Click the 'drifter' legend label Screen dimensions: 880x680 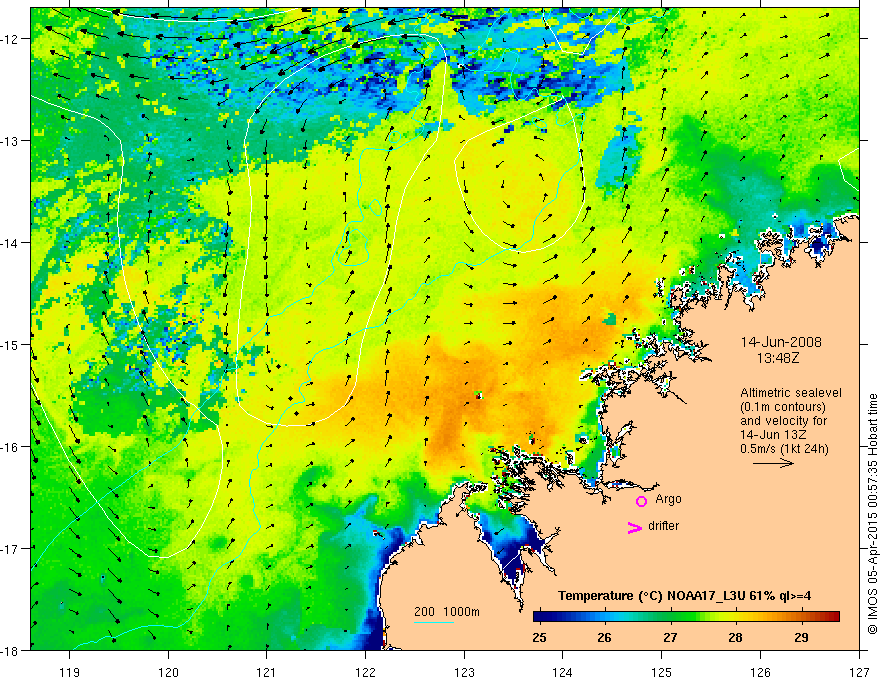(x=663, y=526)
